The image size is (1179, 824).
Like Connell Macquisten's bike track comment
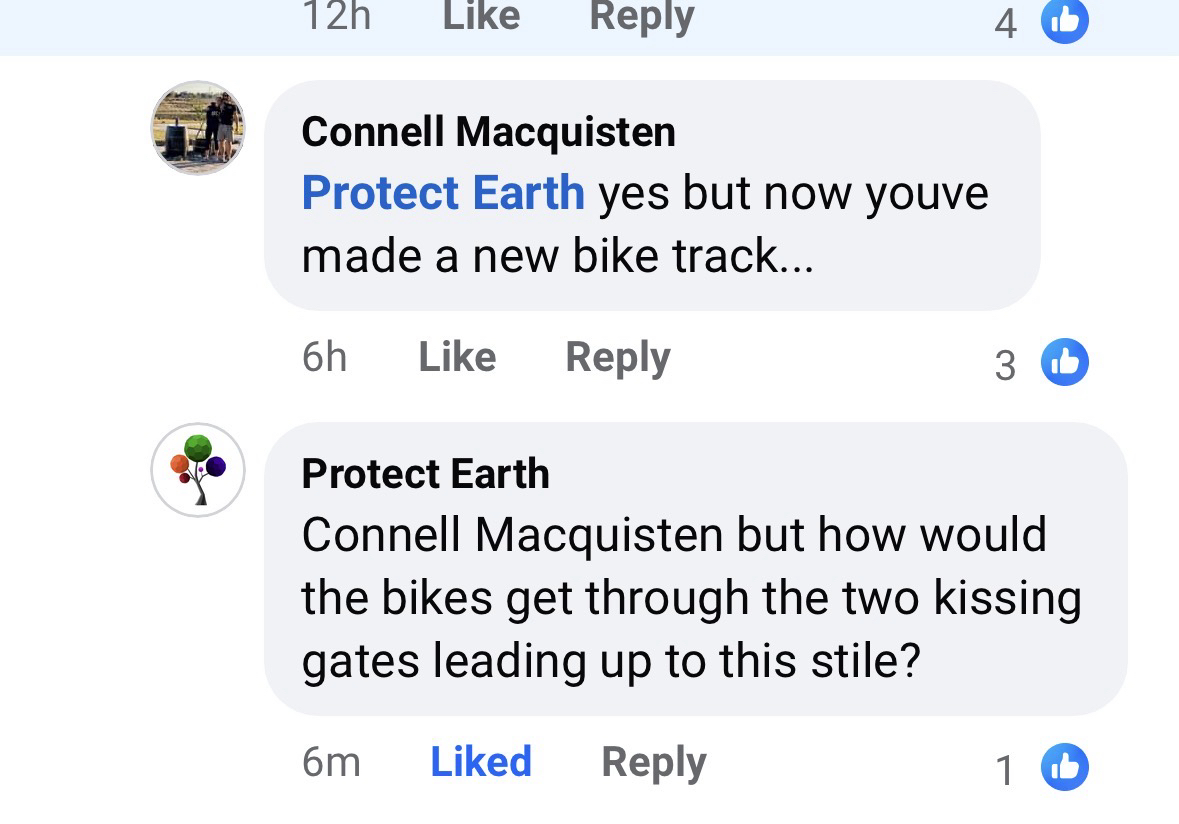tap(457, 357)
